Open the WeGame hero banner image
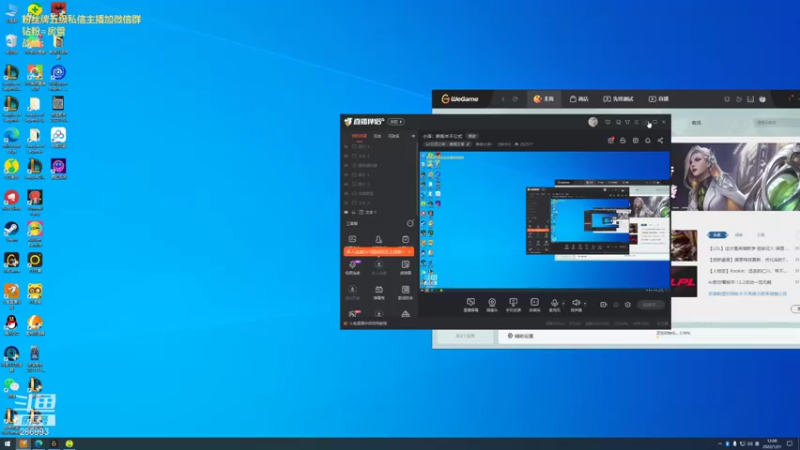The image size is (800, 450). [736, 177]
